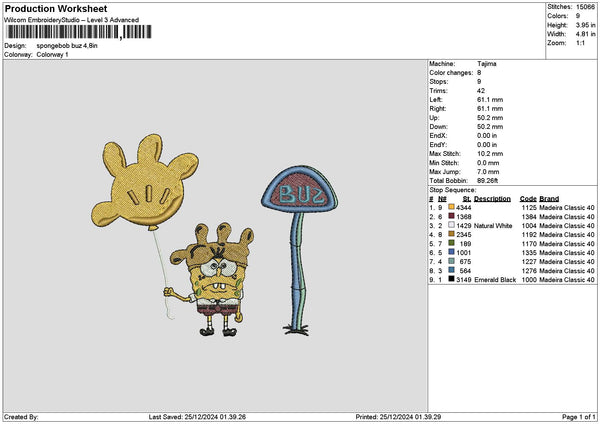
Task: Click the orange-brown swatch next to 2345
Action: [451, 234]
